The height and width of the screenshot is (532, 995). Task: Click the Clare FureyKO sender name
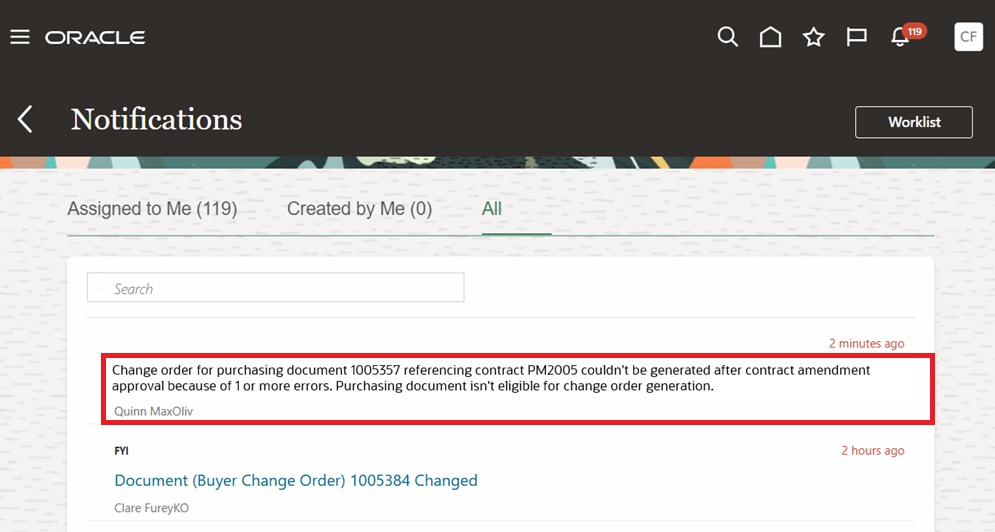click(x=151, y=508)
